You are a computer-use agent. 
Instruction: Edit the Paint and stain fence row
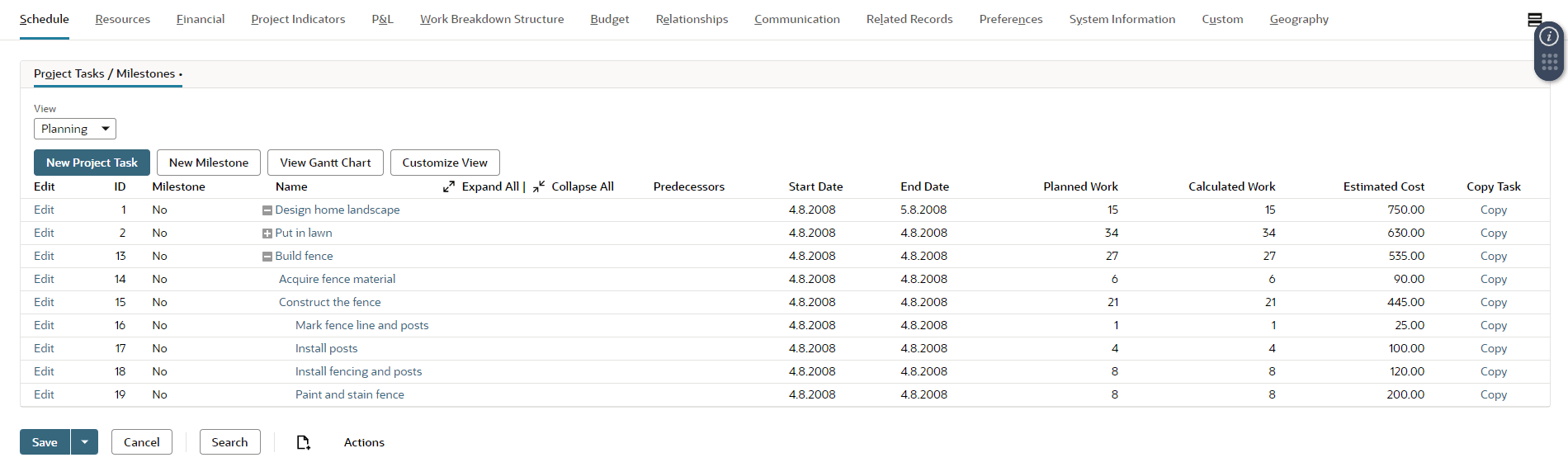coord(44,394)
